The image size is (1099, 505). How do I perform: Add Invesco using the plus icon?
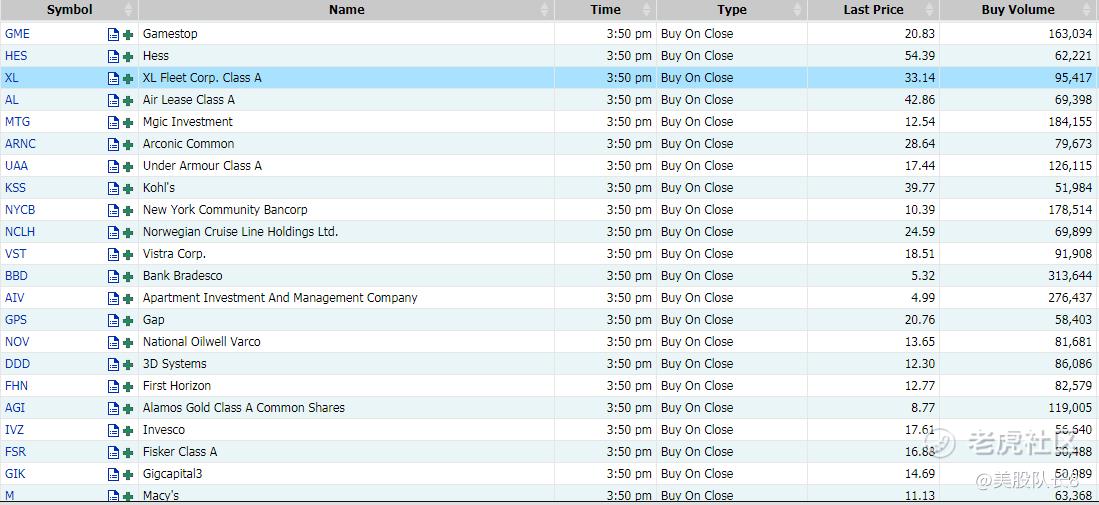click(x=128, y=431)
